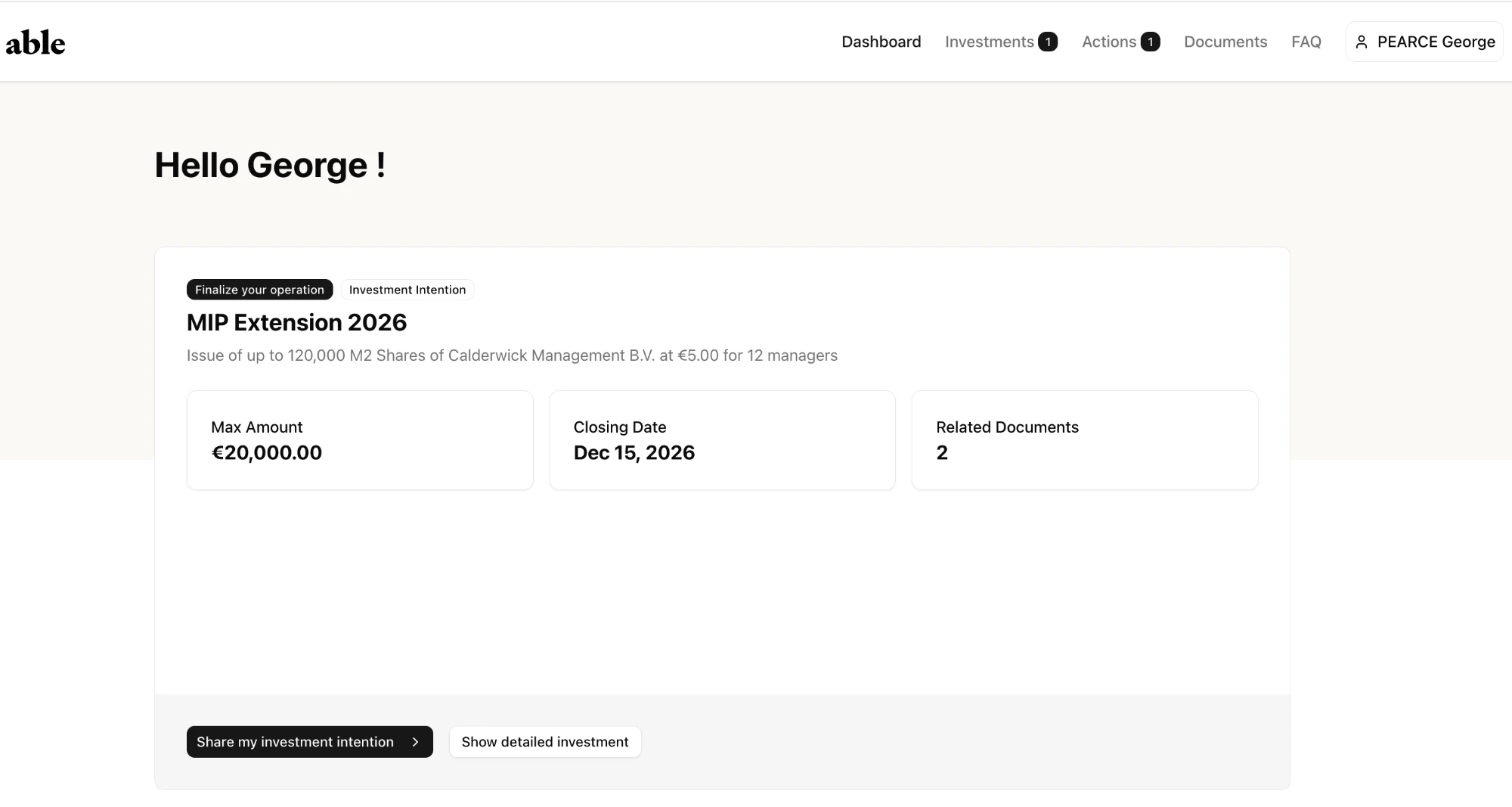Click the Investments notification badge
Viewport: 1512px width, 807px height.
[1048, 42]
